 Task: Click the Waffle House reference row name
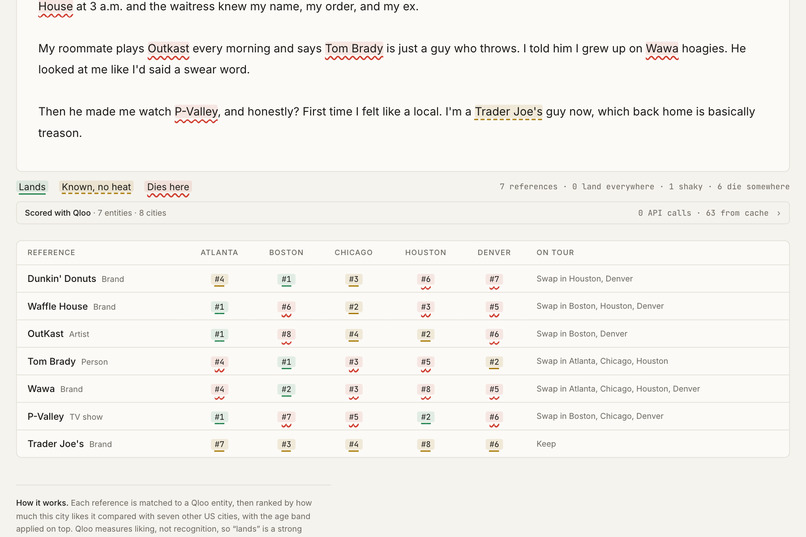coord(58,306)
